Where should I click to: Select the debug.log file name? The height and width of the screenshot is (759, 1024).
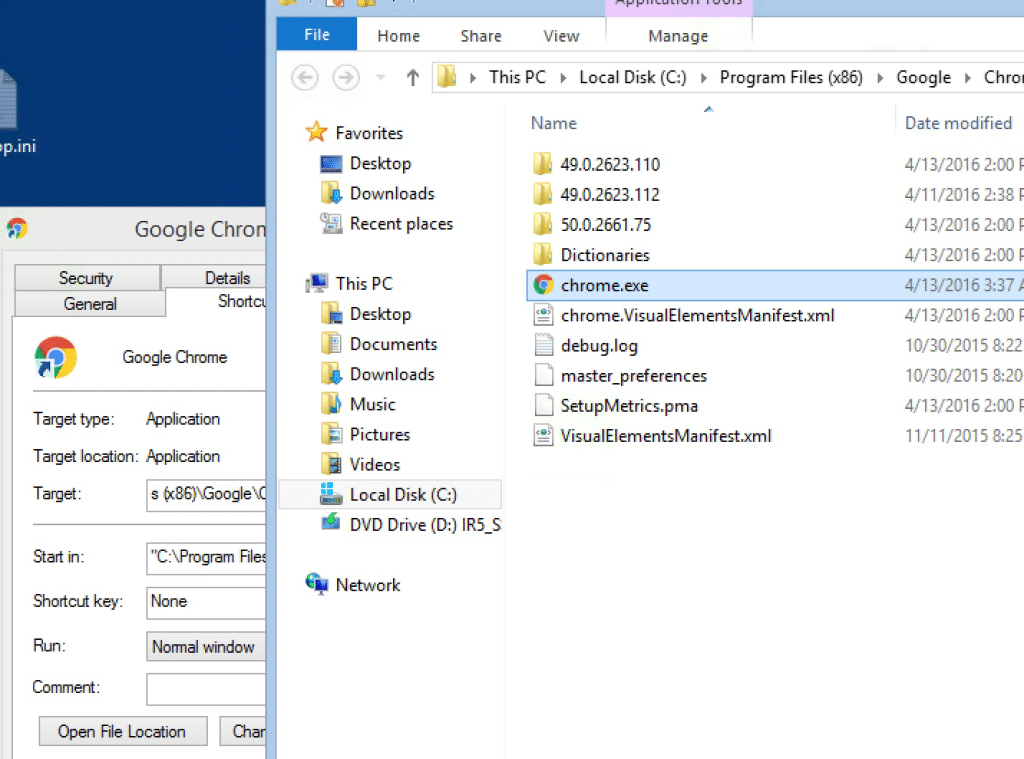tap(600, 346)
